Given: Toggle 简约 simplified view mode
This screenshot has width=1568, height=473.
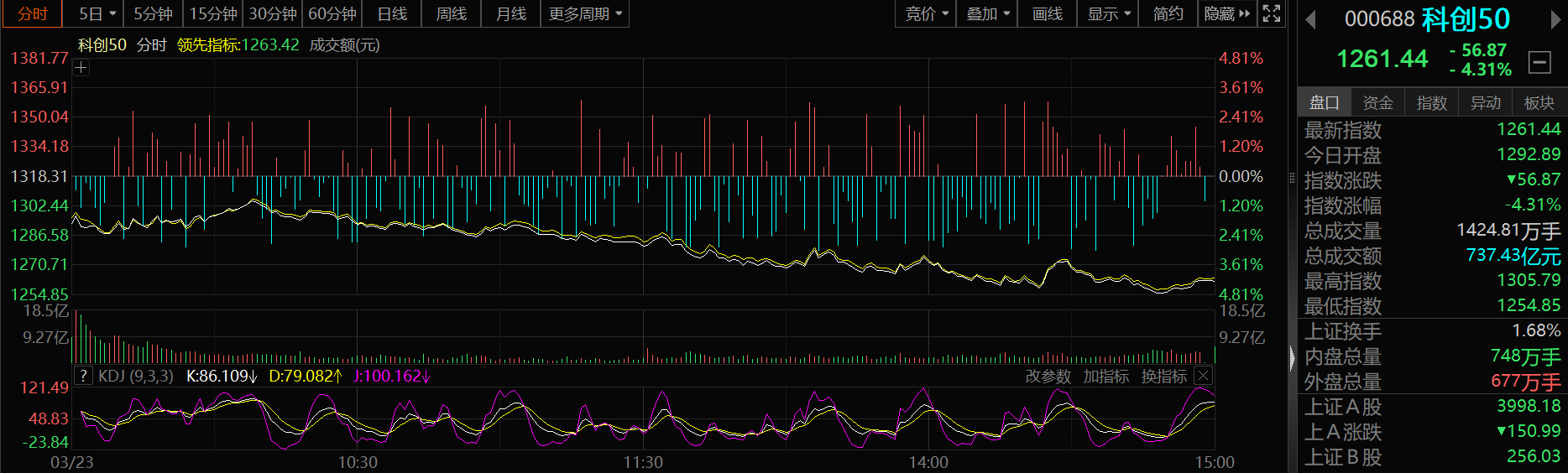Looking at the screenshot, I should click(x=1168, y=14).
